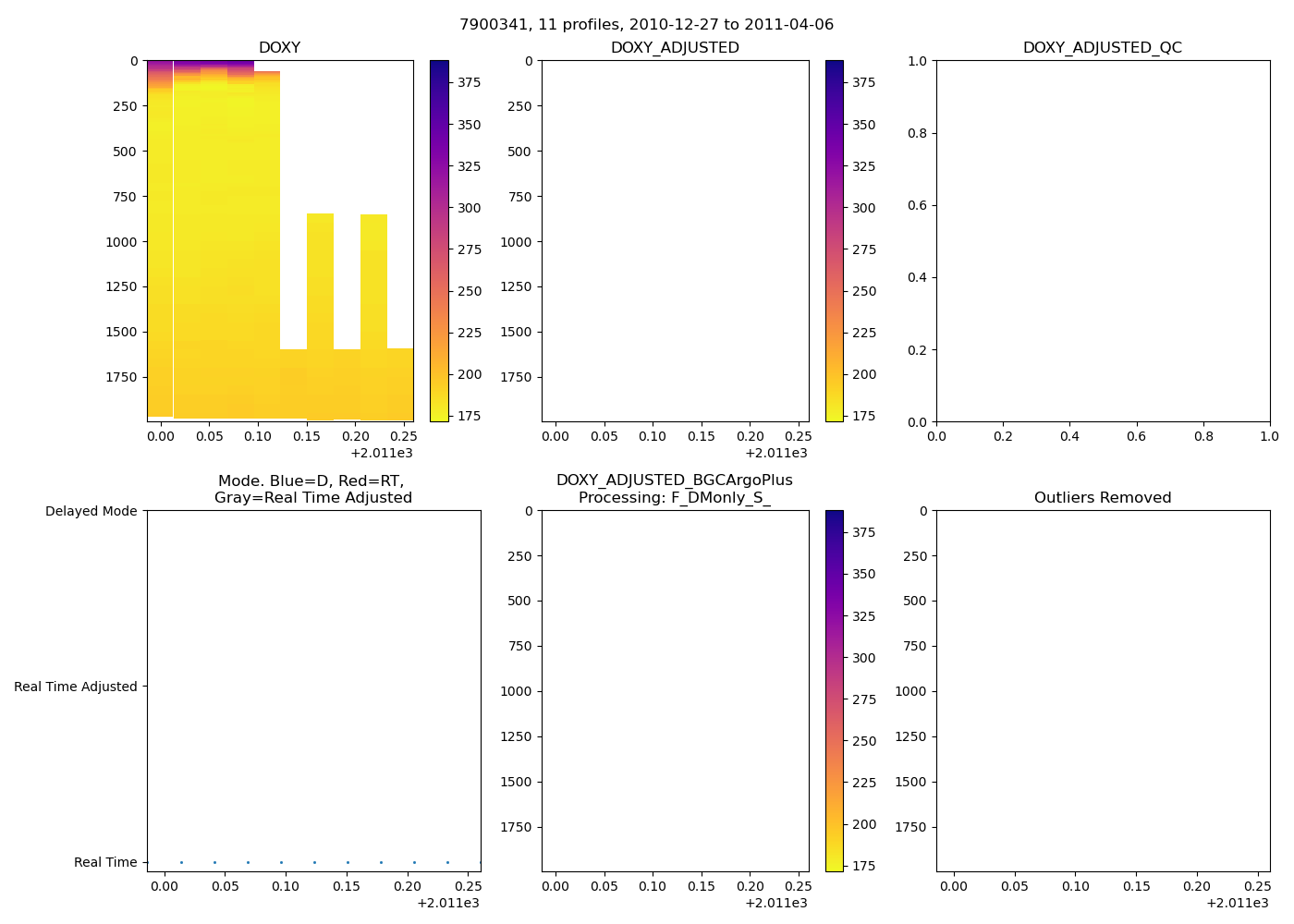Click the colorbar next to the BGCArgoPlus plot

pyautogui.click(x=834, y=690)
